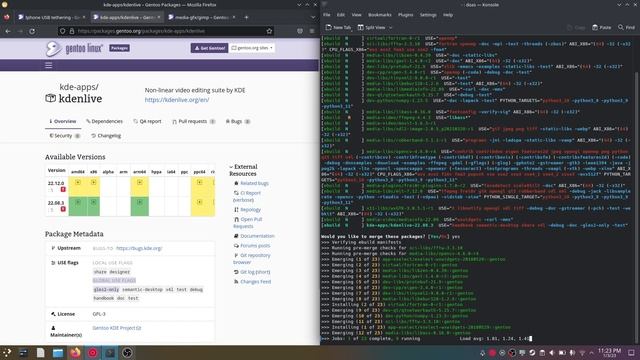The height and width of the screenshot is (360, 640).
Task: Open the Security tab
Action: click(x=65, y=136)
